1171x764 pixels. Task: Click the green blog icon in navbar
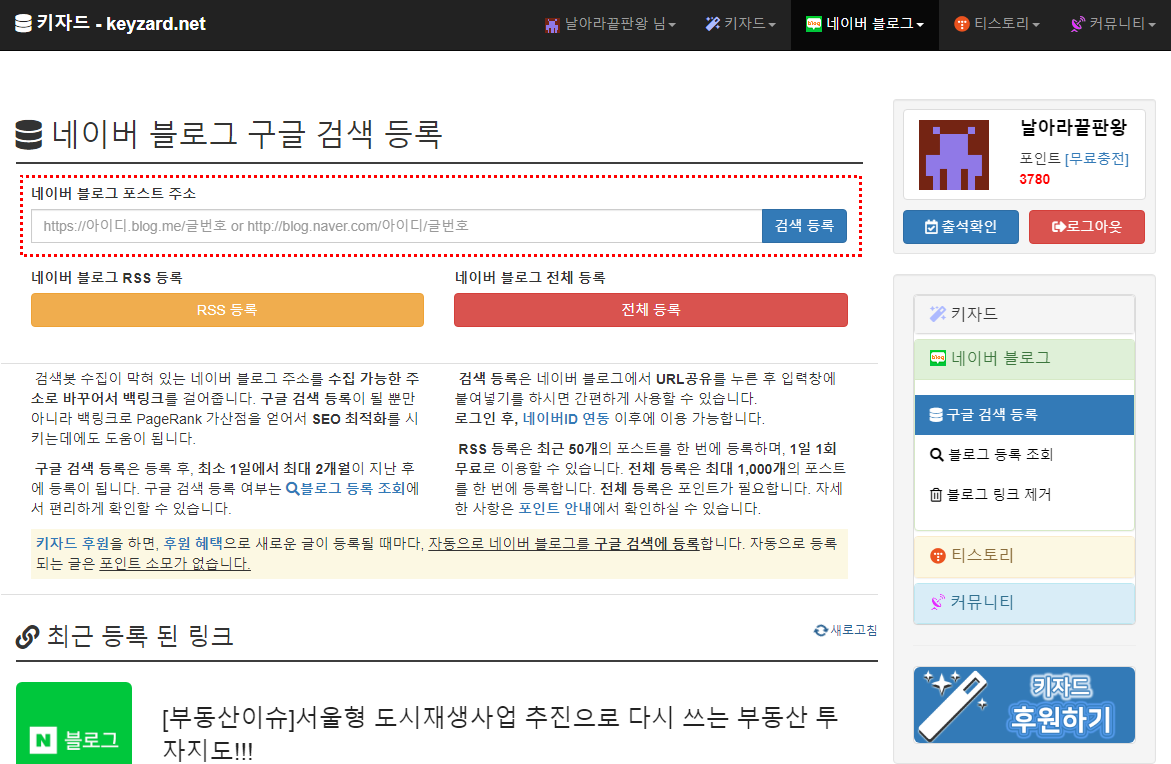(813, 24)
